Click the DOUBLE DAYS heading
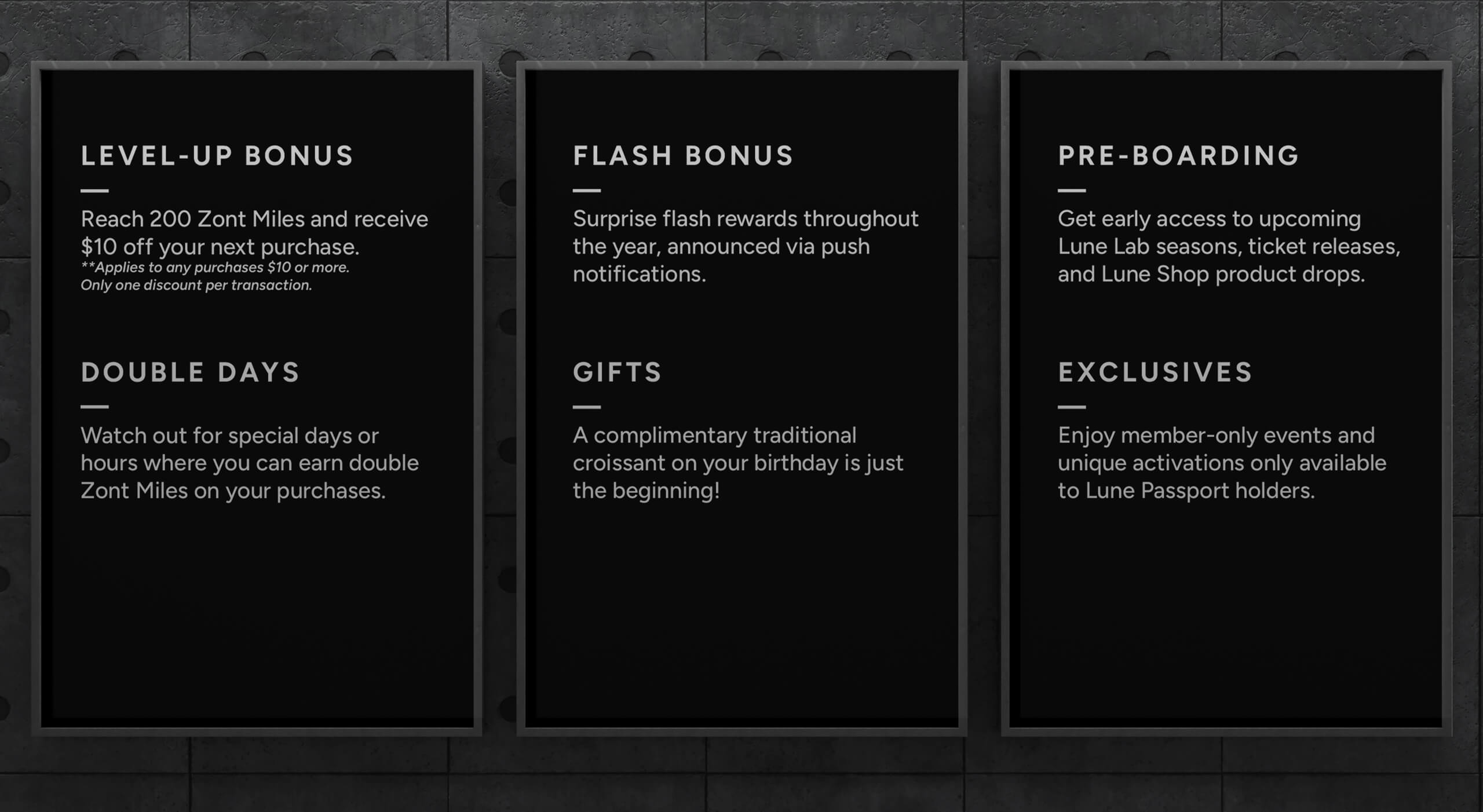 click(x=190, y=372)
